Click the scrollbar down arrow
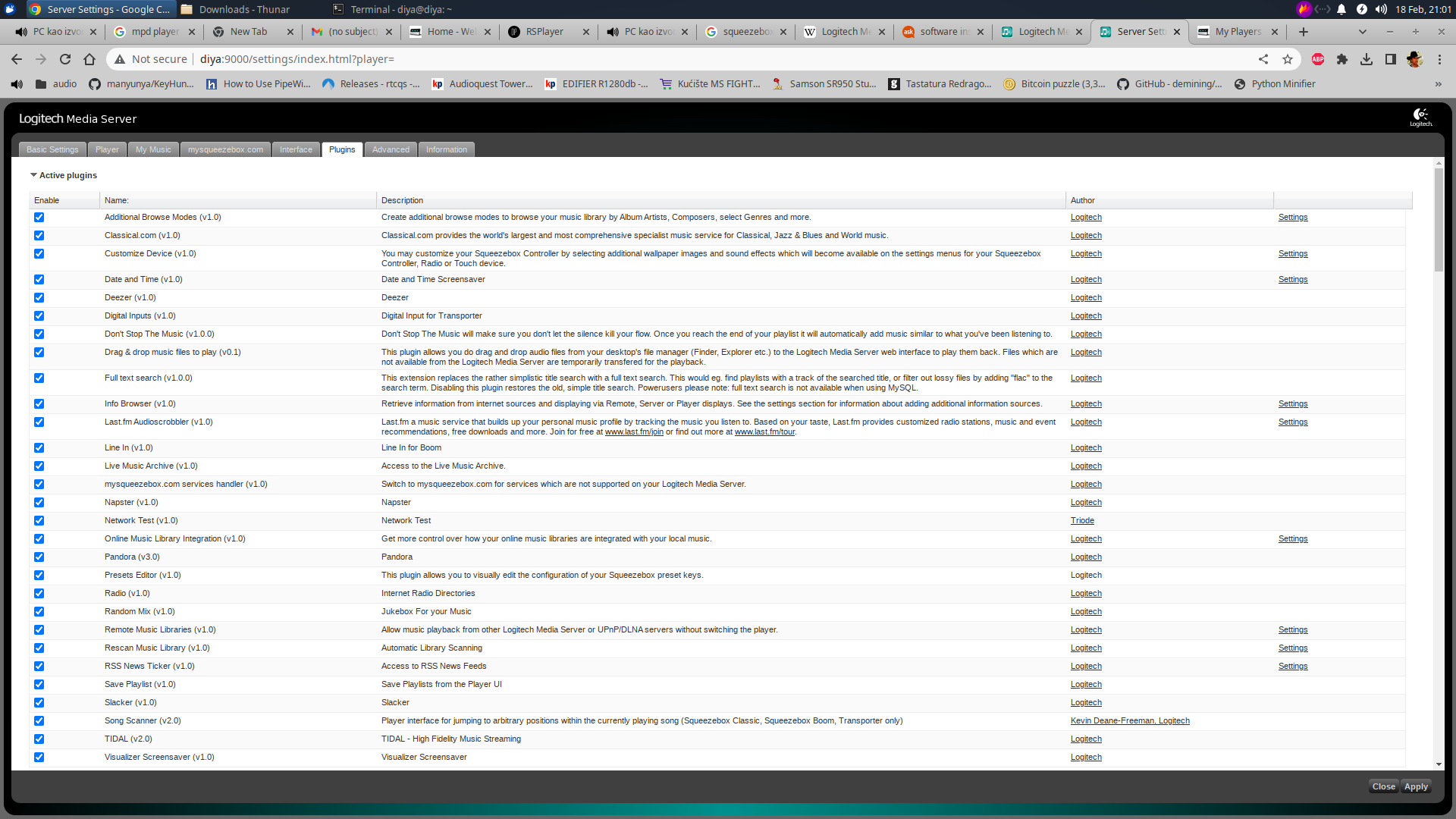This screenshot has height=819, width=1456. (x=1439, y=764)
